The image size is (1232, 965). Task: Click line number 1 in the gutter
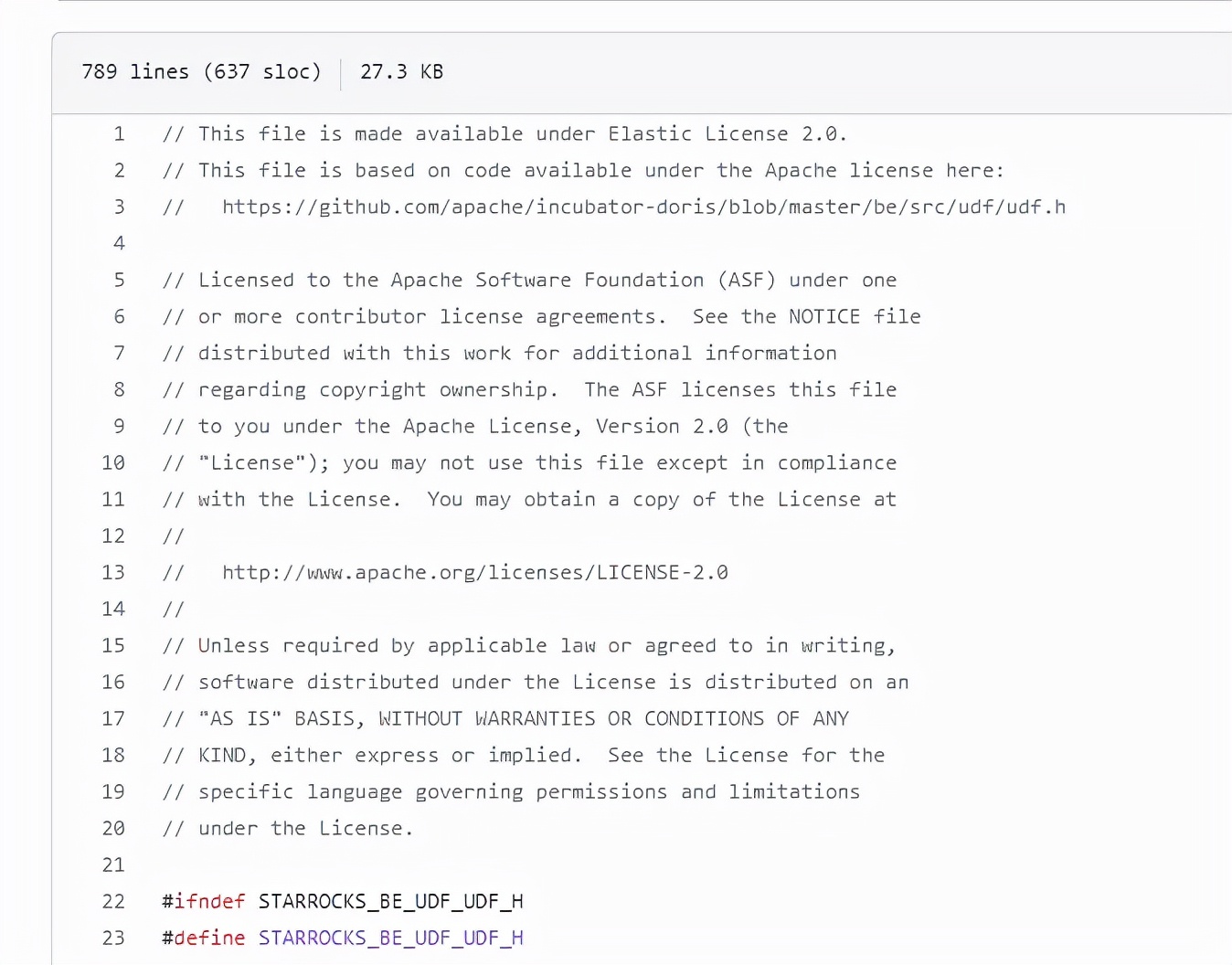pyautogui.click(x=119, y=134)
